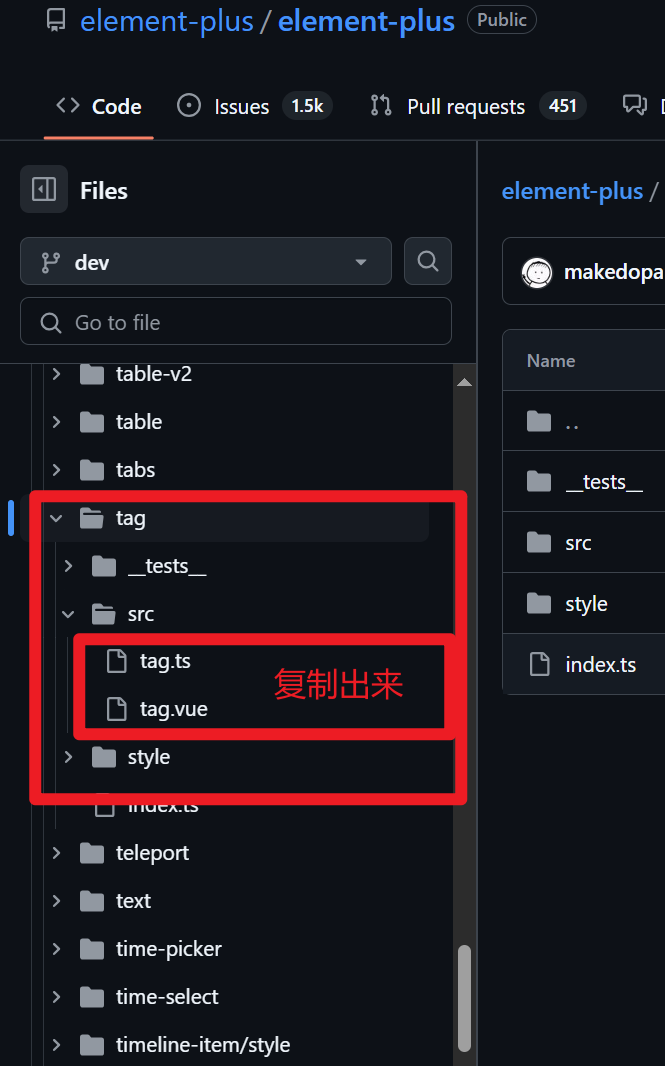The image size is (665, 1066).
Task: Click the index.ts file icon in listing
Action: [540, 664]
